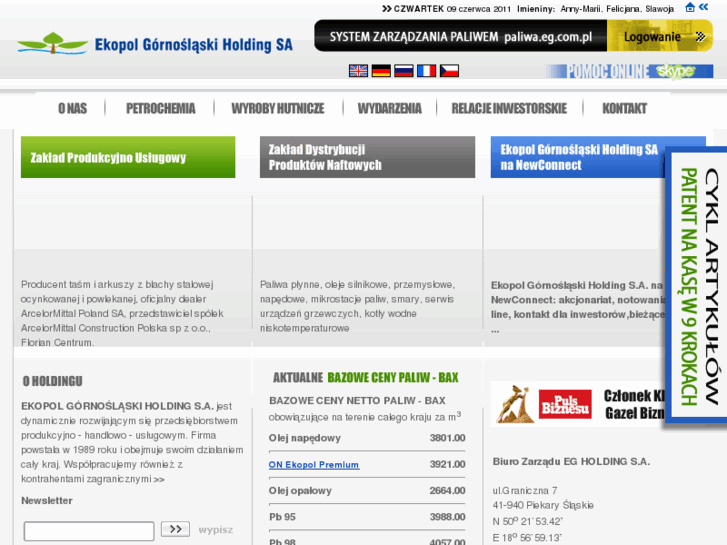
Task: Click the Ekopol tree logo
Action: pos(52,43)
